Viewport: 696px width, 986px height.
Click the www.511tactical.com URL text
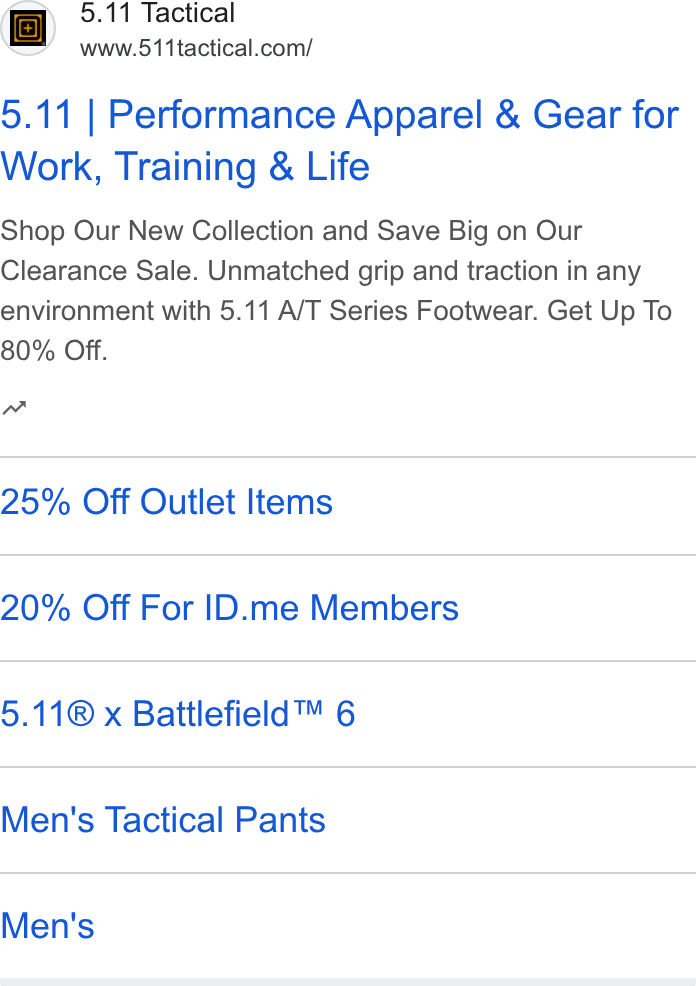pyautogui.click(x=196, y=48)
